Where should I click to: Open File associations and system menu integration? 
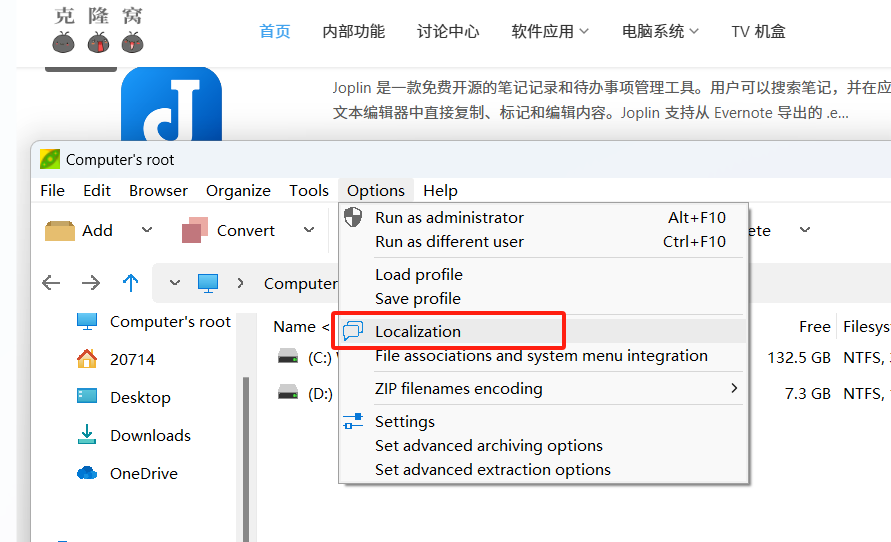[543, 356]
